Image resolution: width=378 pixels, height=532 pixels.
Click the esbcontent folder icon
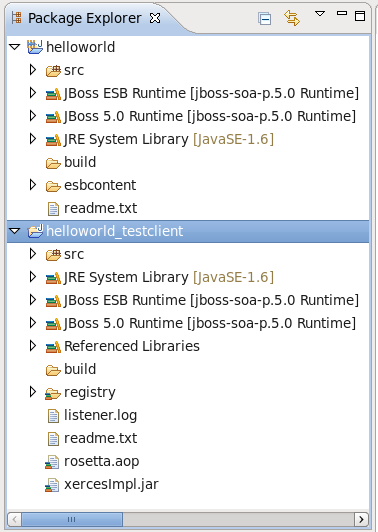(x=53, y=186)
